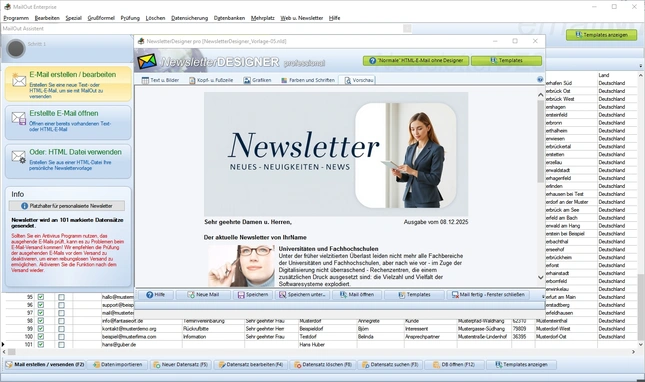Click Datensatz suchen (F3) button

coord(390,365)
